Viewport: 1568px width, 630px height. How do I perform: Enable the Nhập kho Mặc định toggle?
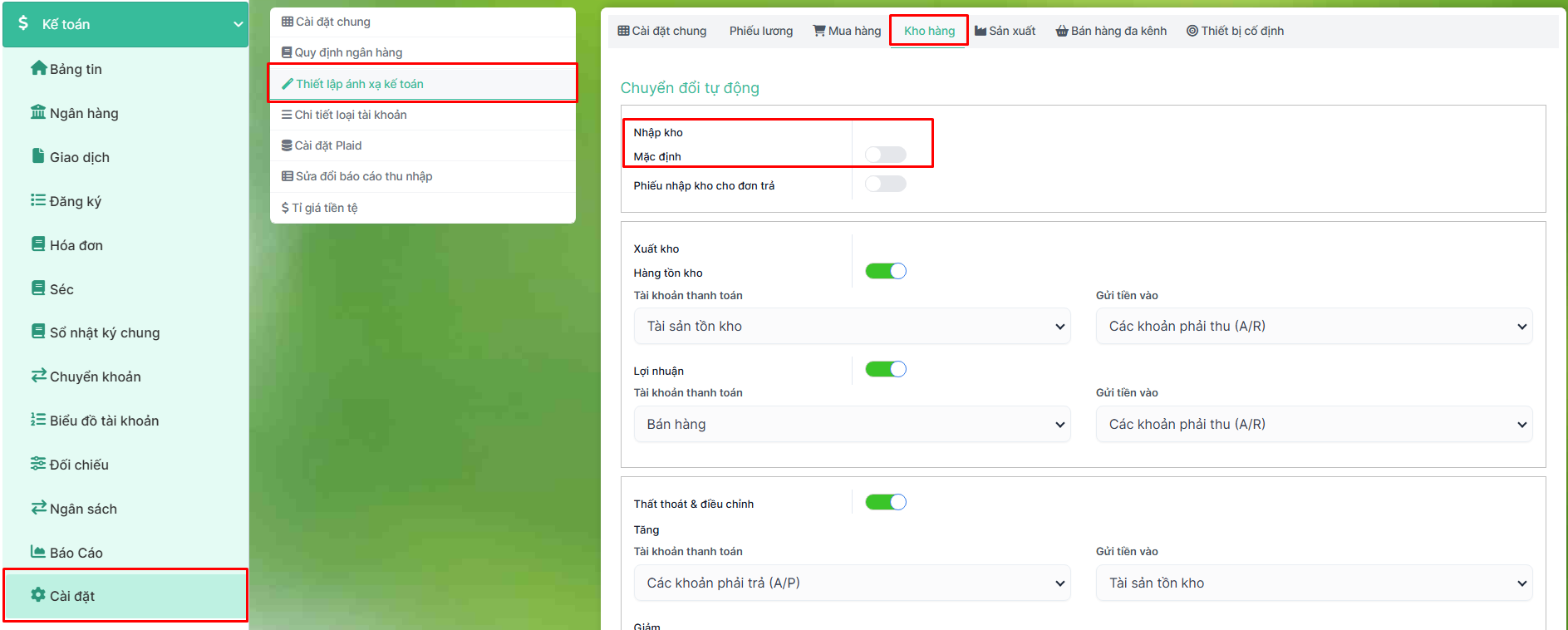[x=885, y=155]
